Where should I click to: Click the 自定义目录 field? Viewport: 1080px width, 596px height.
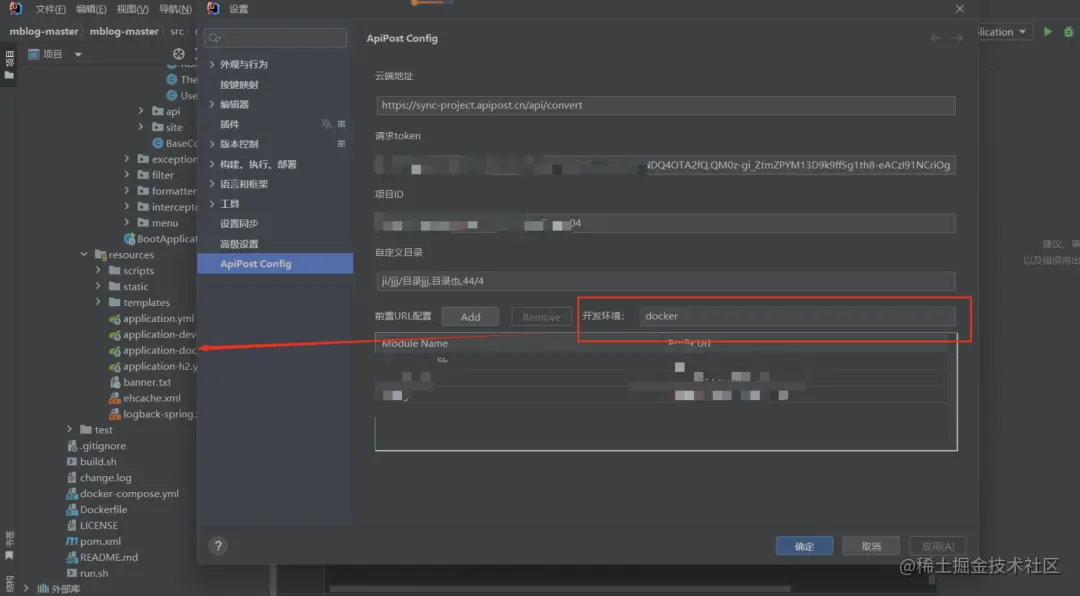click(x=665, y=281)
